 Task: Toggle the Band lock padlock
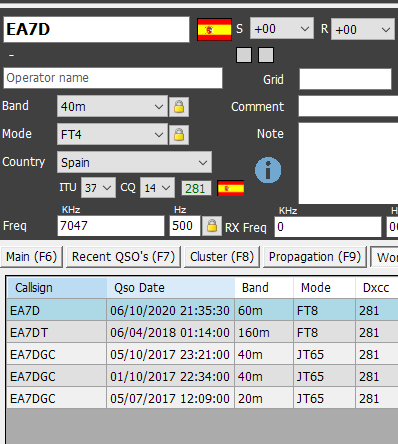[179, 107]
